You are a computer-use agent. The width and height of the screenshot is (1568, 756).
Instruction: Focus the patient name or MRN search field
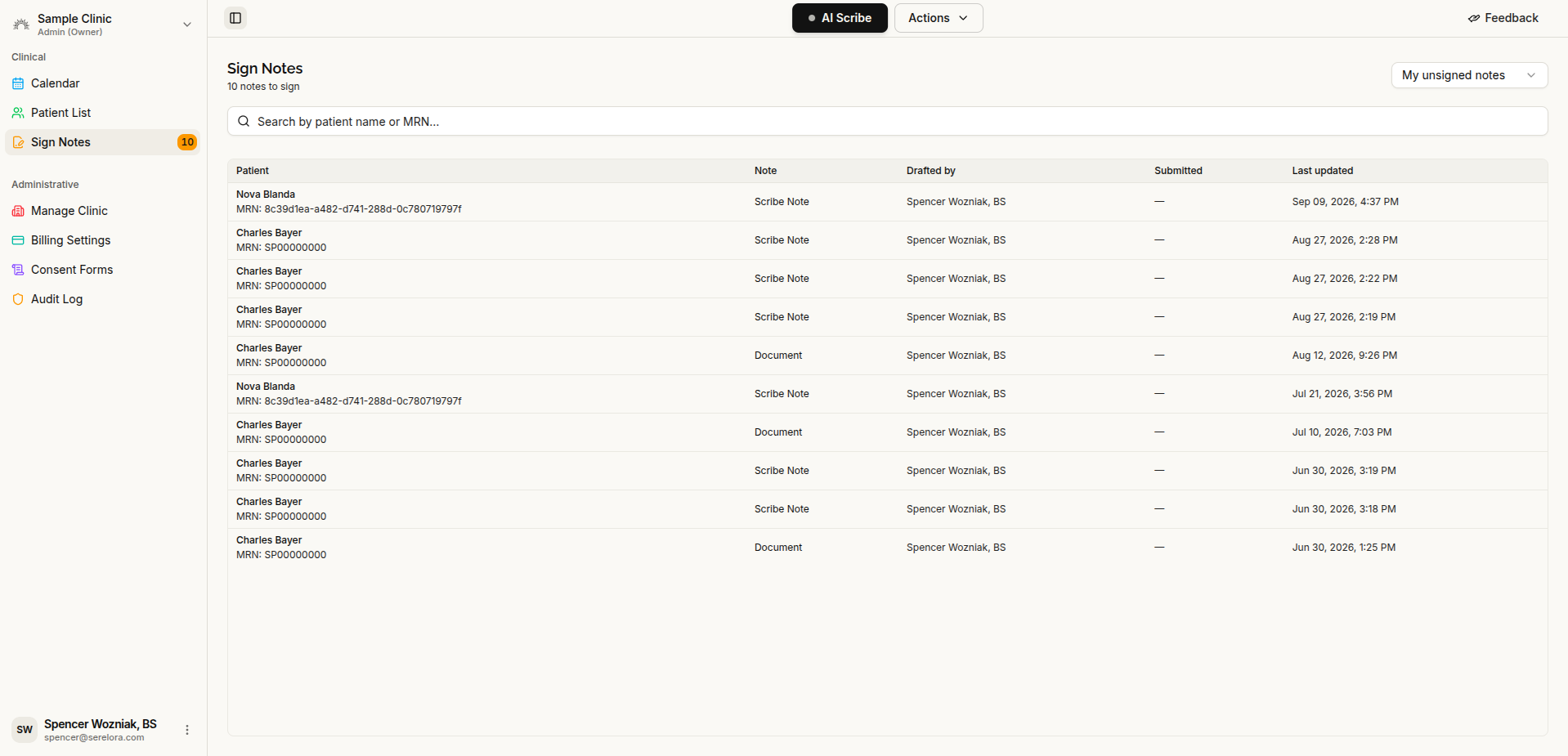[887, 121]
